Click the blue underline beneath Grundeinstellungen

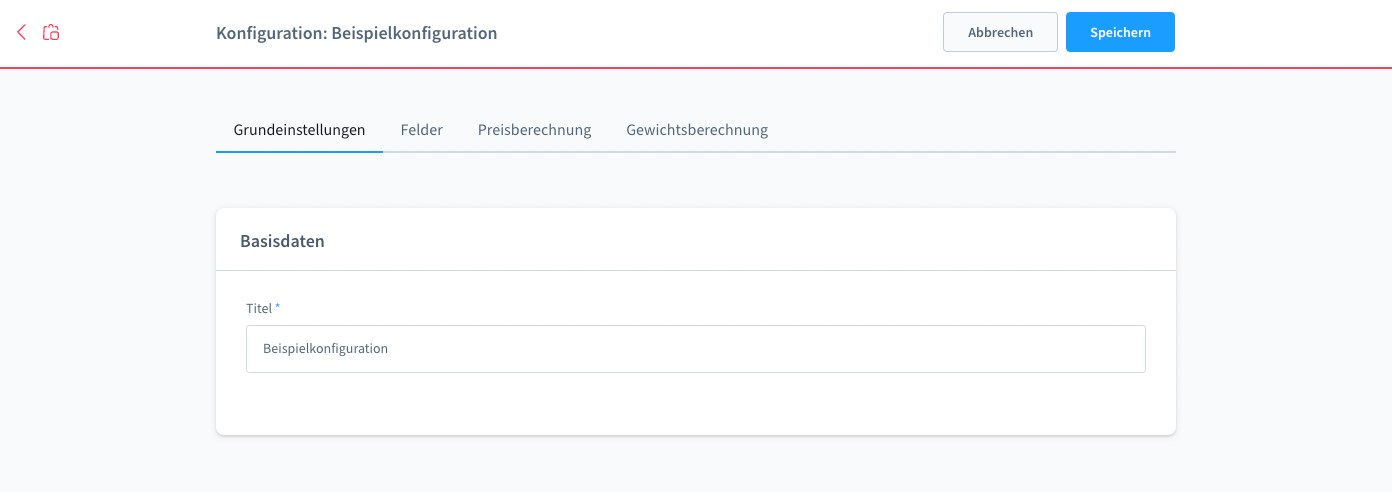click(x=299, y=152)
